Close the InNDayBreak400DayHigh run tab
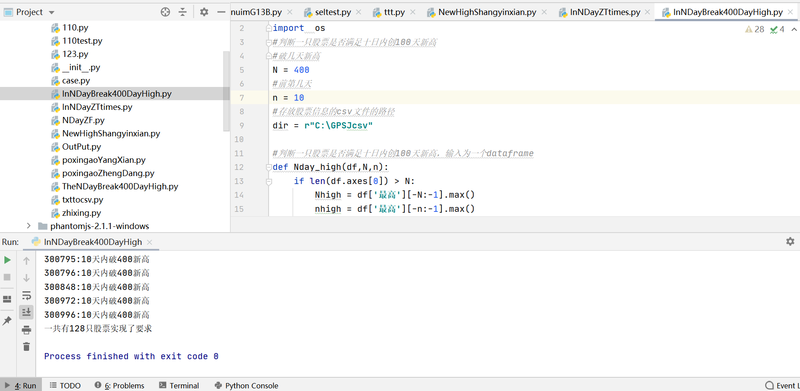This screenshot has height=391, width=800. [x=149, y=242]
